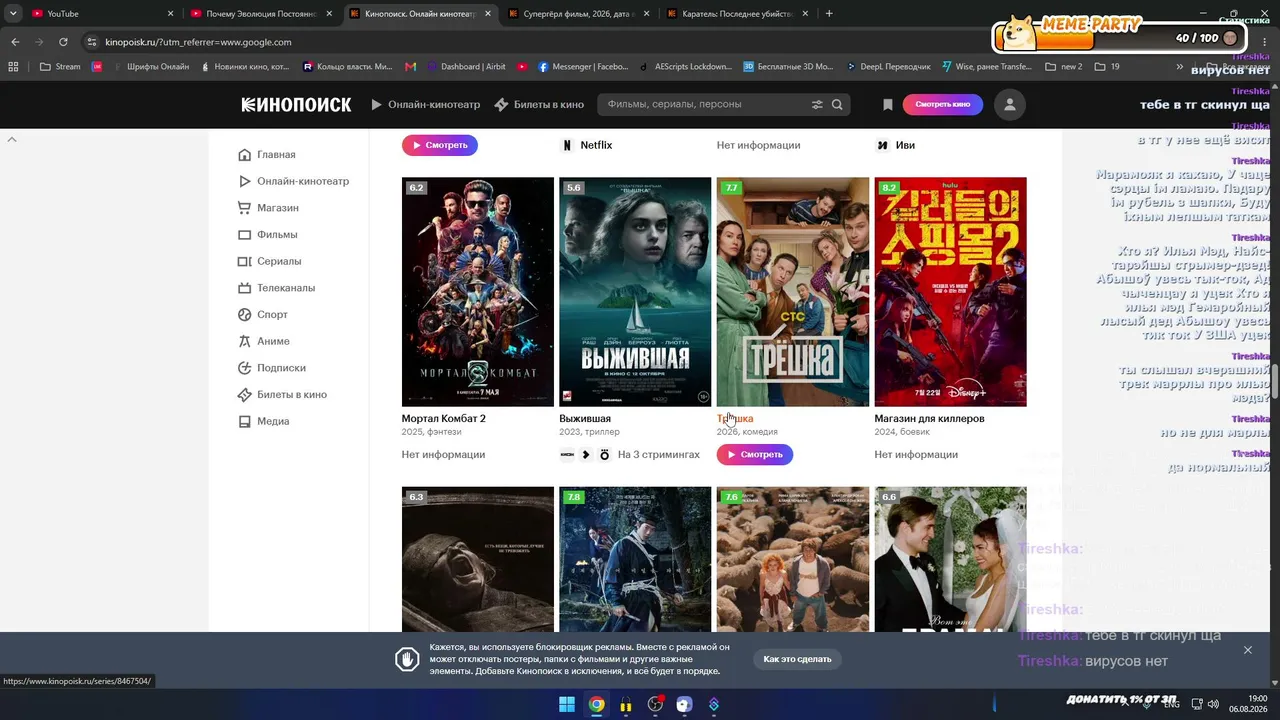Close the ad blocker notification banner
The width and height of the screenshot is (1280, 720).
coord(1248,650)
